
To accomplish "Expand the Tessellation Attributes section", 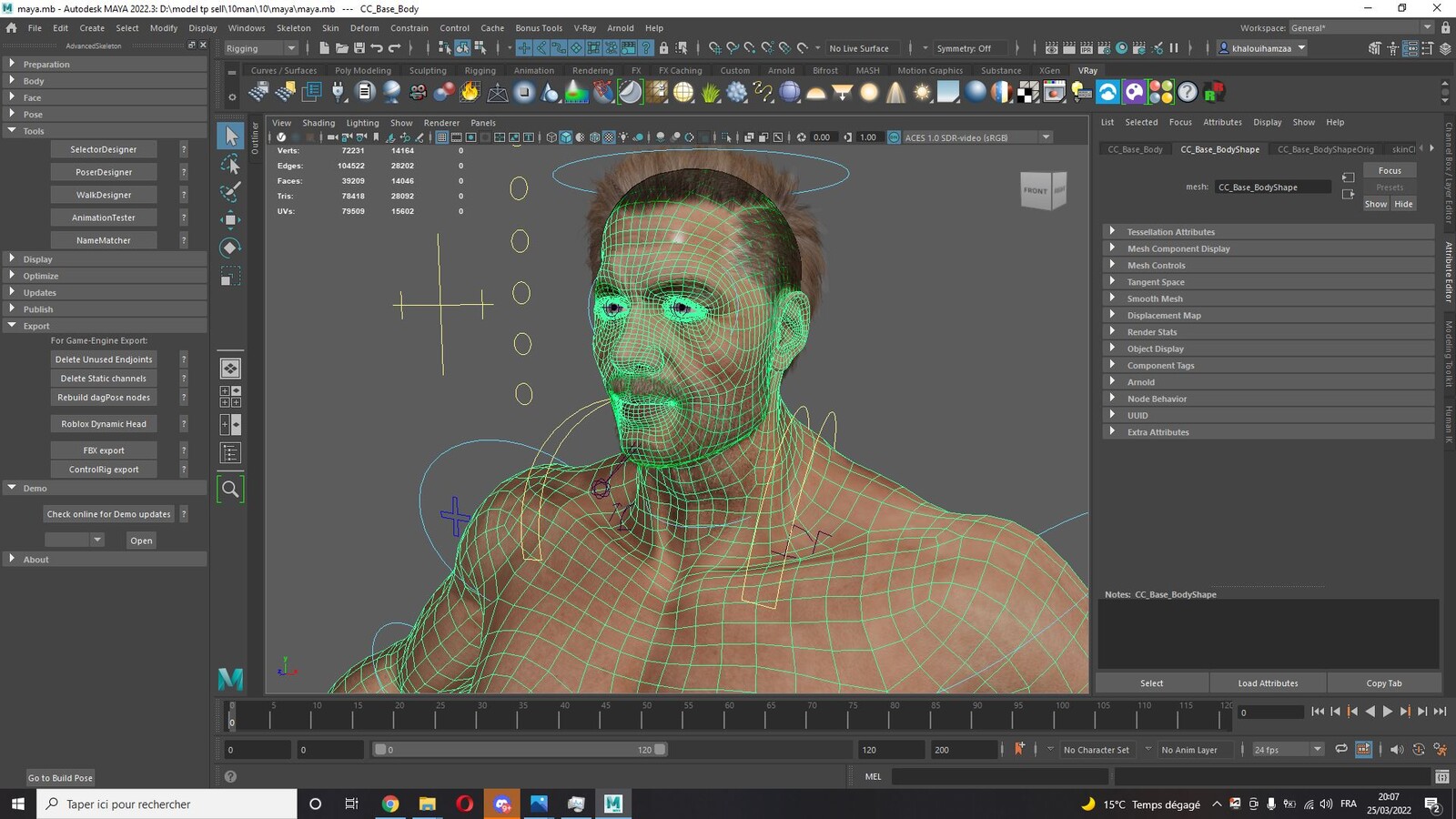I will [1269, 232].
